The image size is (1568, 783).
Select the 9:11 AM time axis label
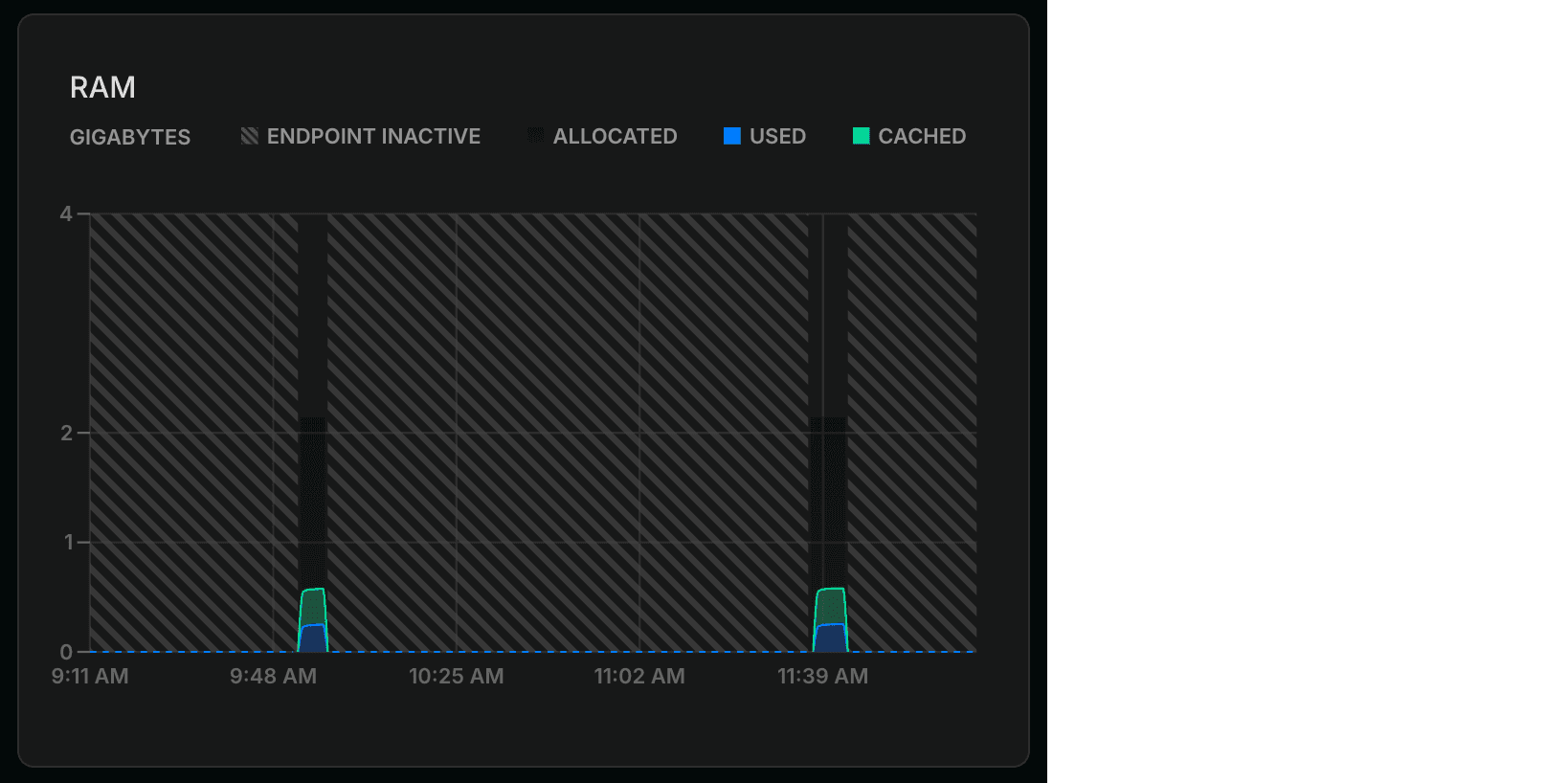[90, 676]
